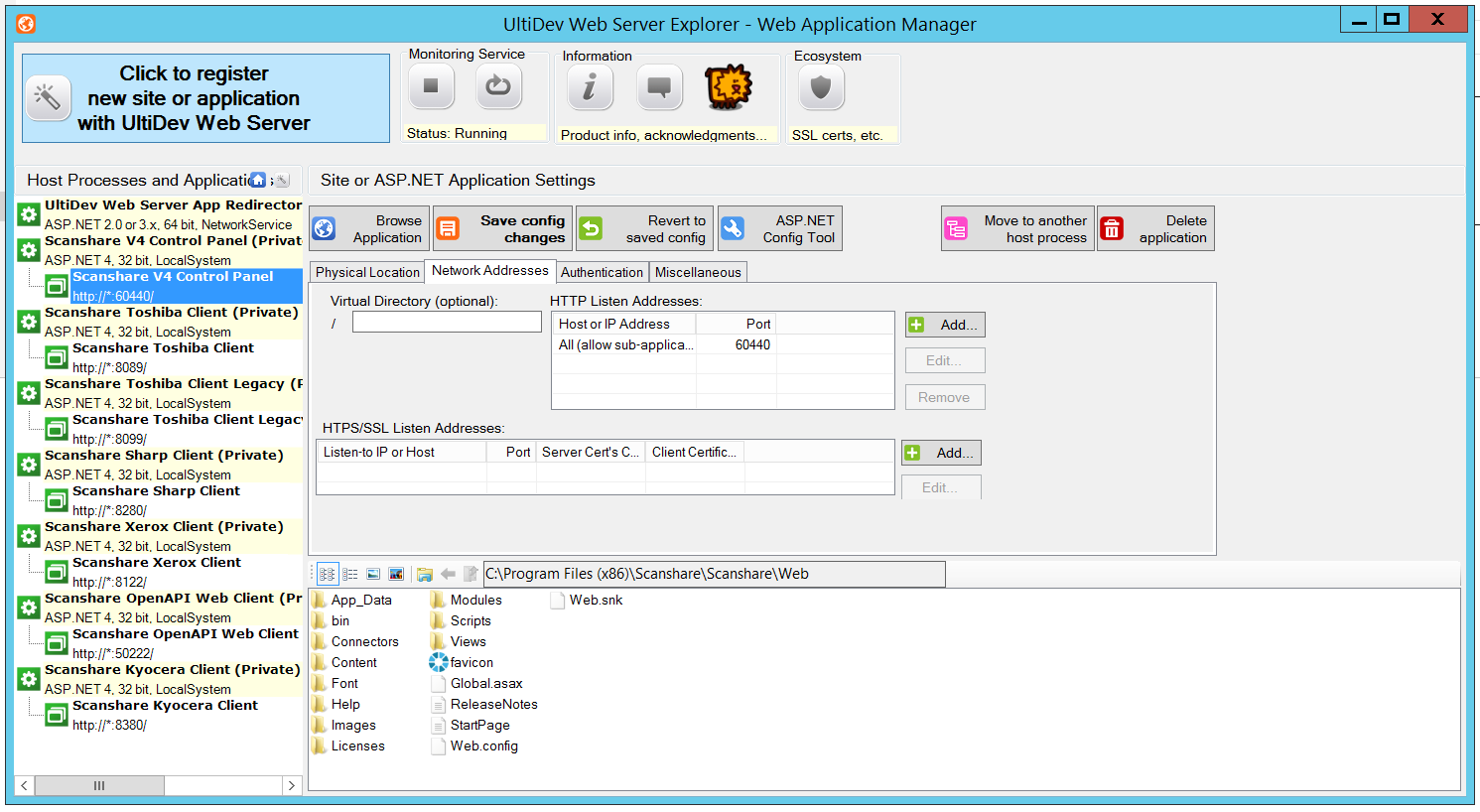Select the port 60440 listen address row

(723, 344)
